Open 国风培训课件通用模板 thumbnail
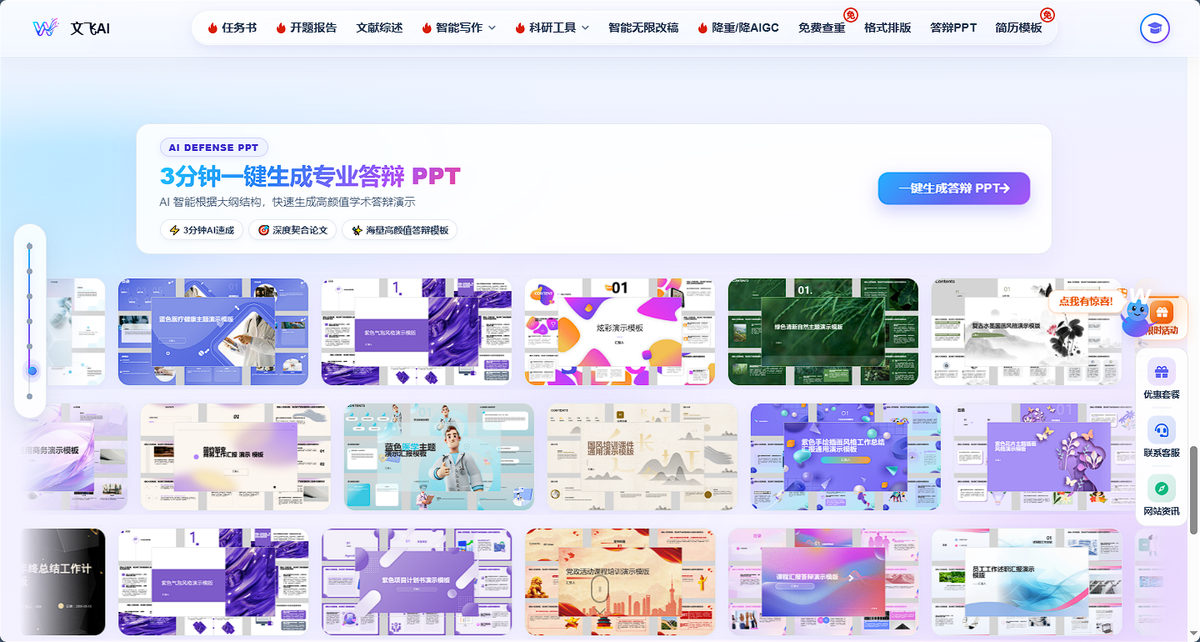The height and width of the screenshot is (642, 1200). [x=642, y=457]
